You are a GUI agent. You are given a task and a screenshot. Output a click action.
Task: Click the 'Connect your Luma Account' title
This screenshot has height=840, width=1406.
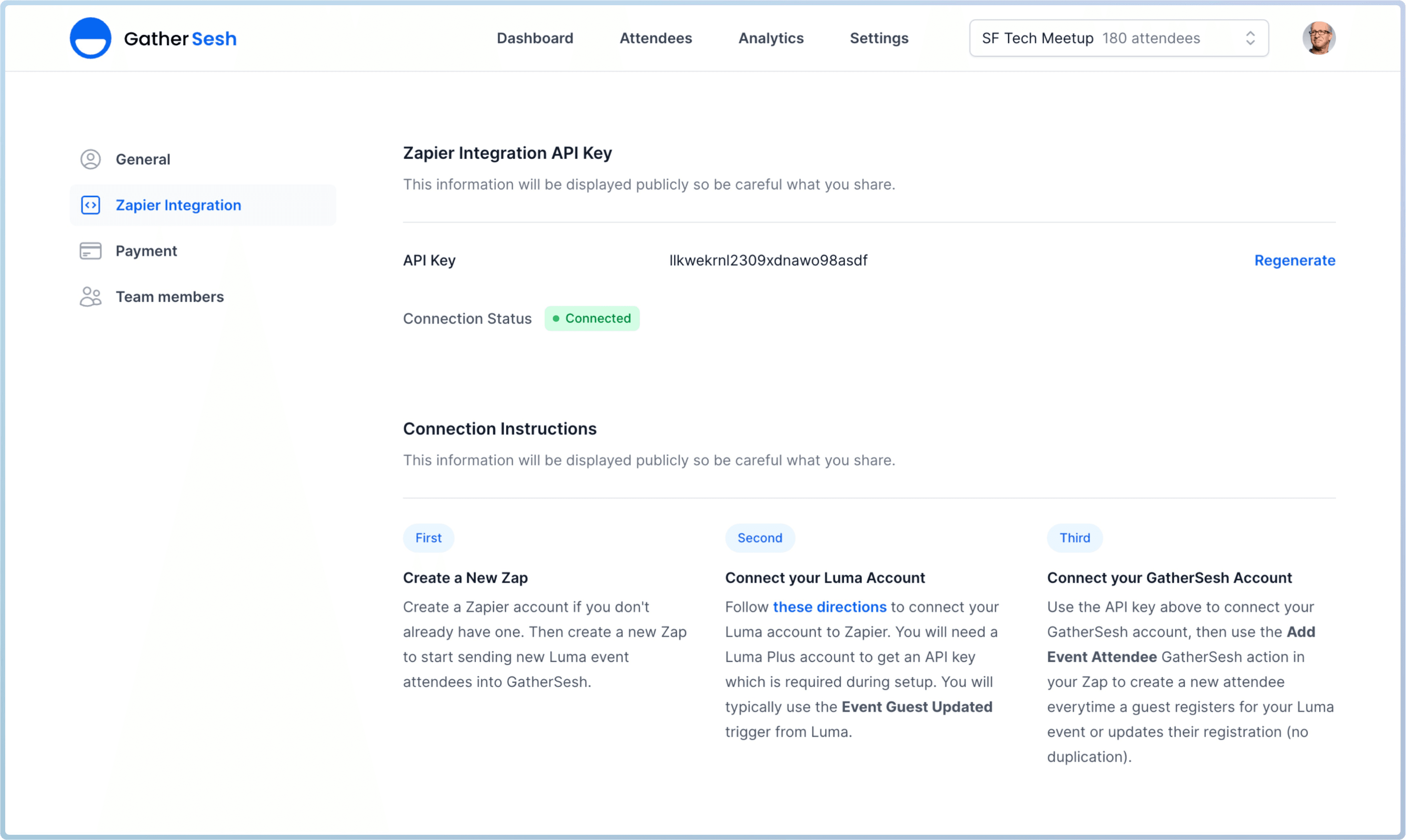tap(824, 577)
